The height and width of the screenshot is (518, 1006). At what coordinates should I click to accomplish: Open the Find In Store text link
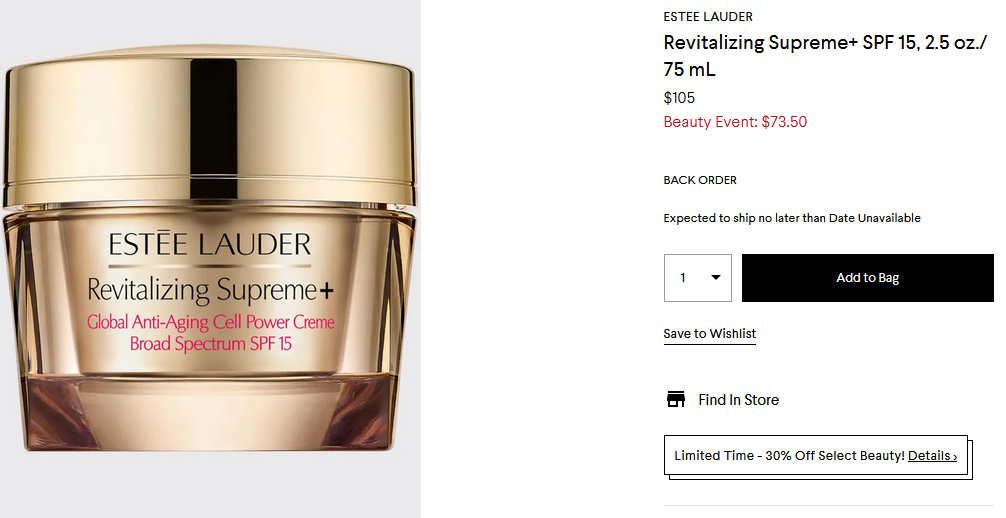(738, 400)
